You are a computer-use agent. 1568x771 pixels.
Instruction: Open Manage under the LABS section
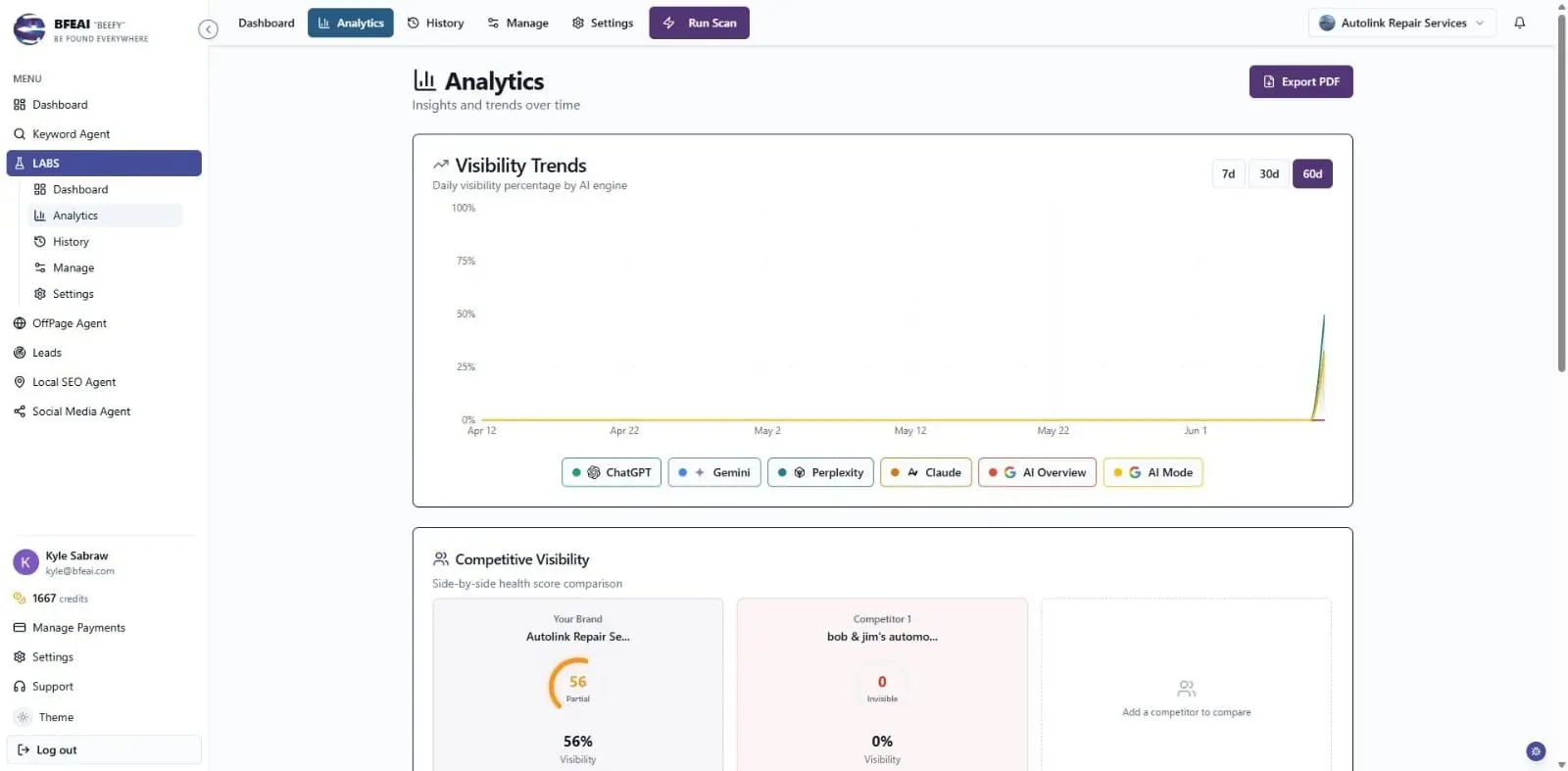tap(106, 267)
